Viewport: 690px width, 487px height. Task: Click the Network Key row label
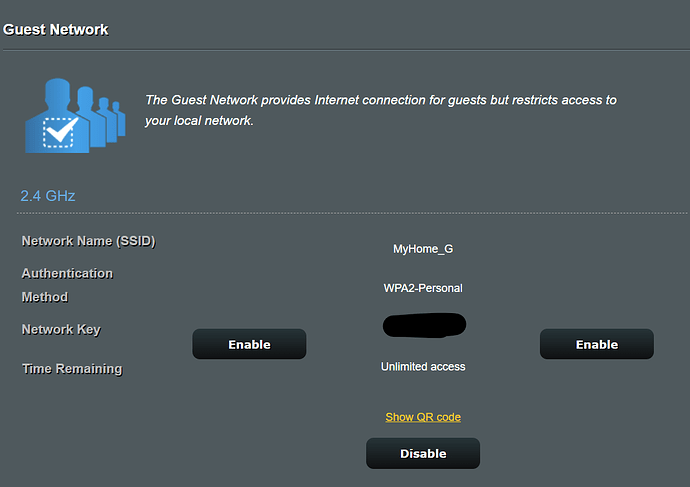coord(61,330)
